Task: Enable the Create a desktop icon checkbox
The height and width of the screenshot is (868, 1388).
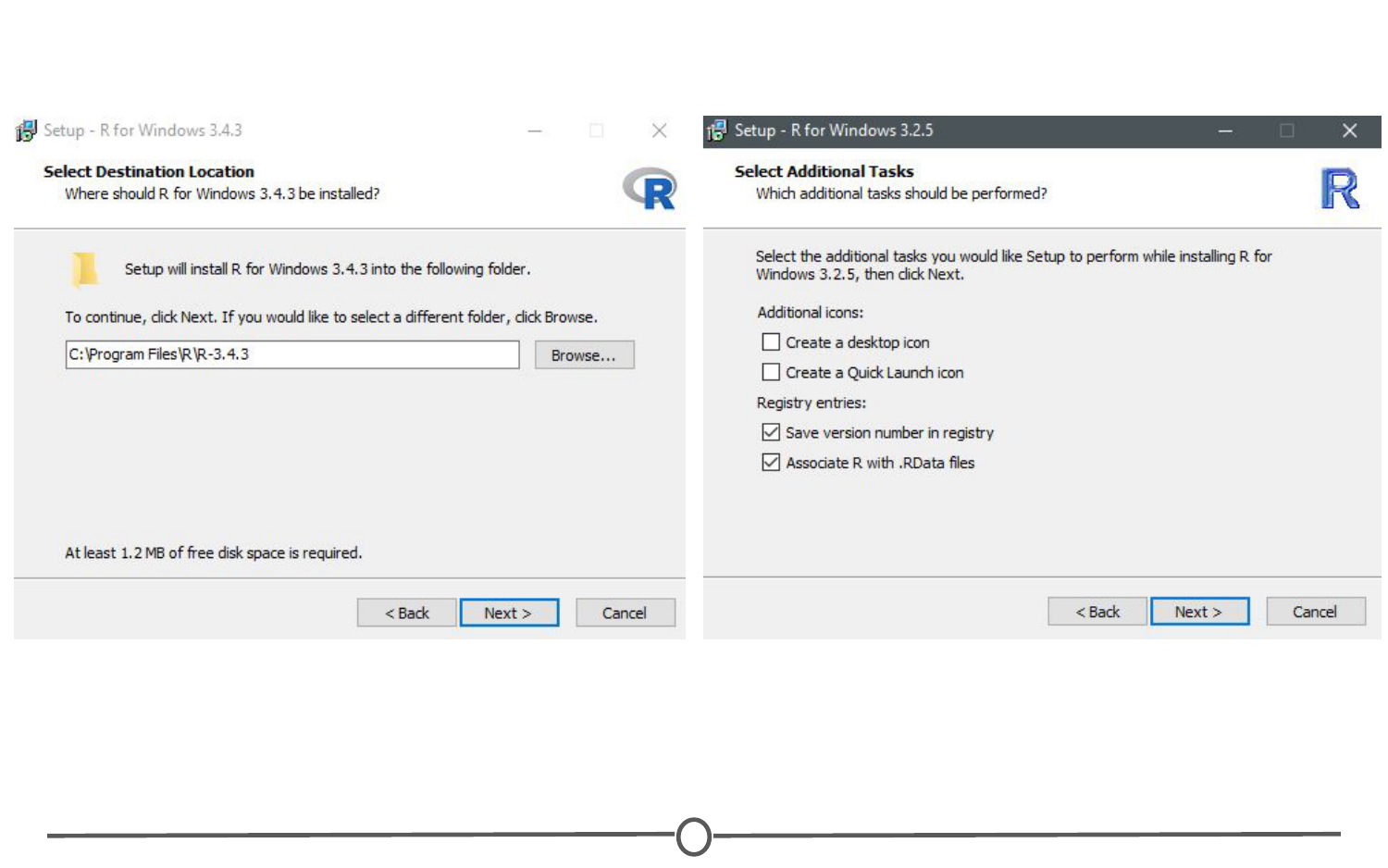Action: pyautogui.click(x=771, y=342)
